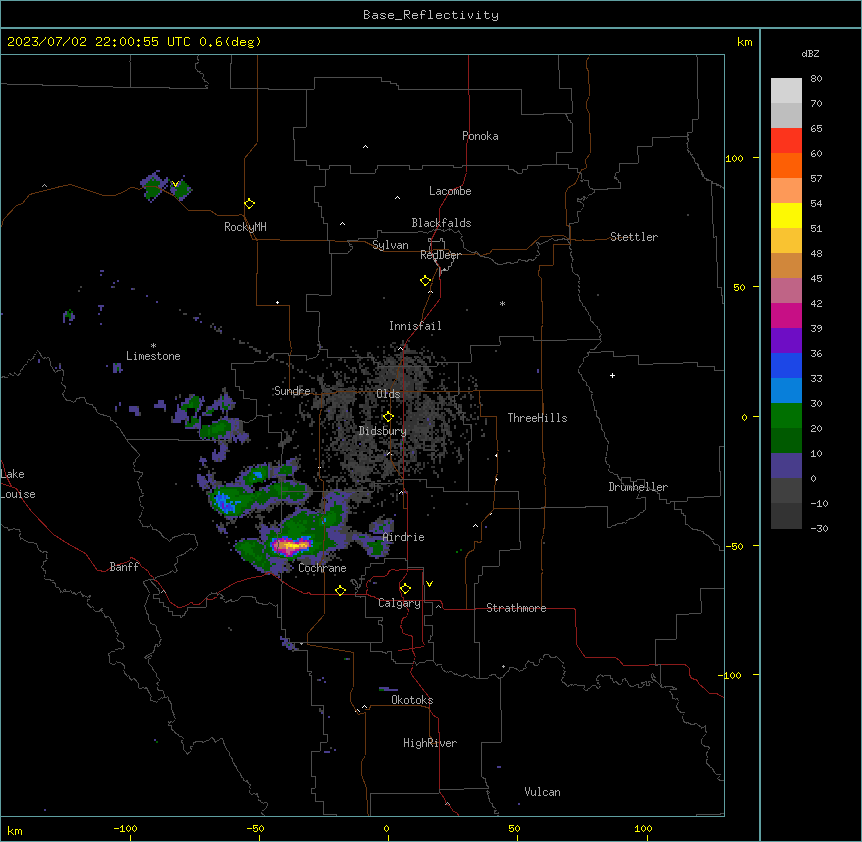Image resolution: width=862 pixels, height=842 pixels.
Task: Choose the yellow 54 dBZ legend swatch
Action: coord(786,215)
